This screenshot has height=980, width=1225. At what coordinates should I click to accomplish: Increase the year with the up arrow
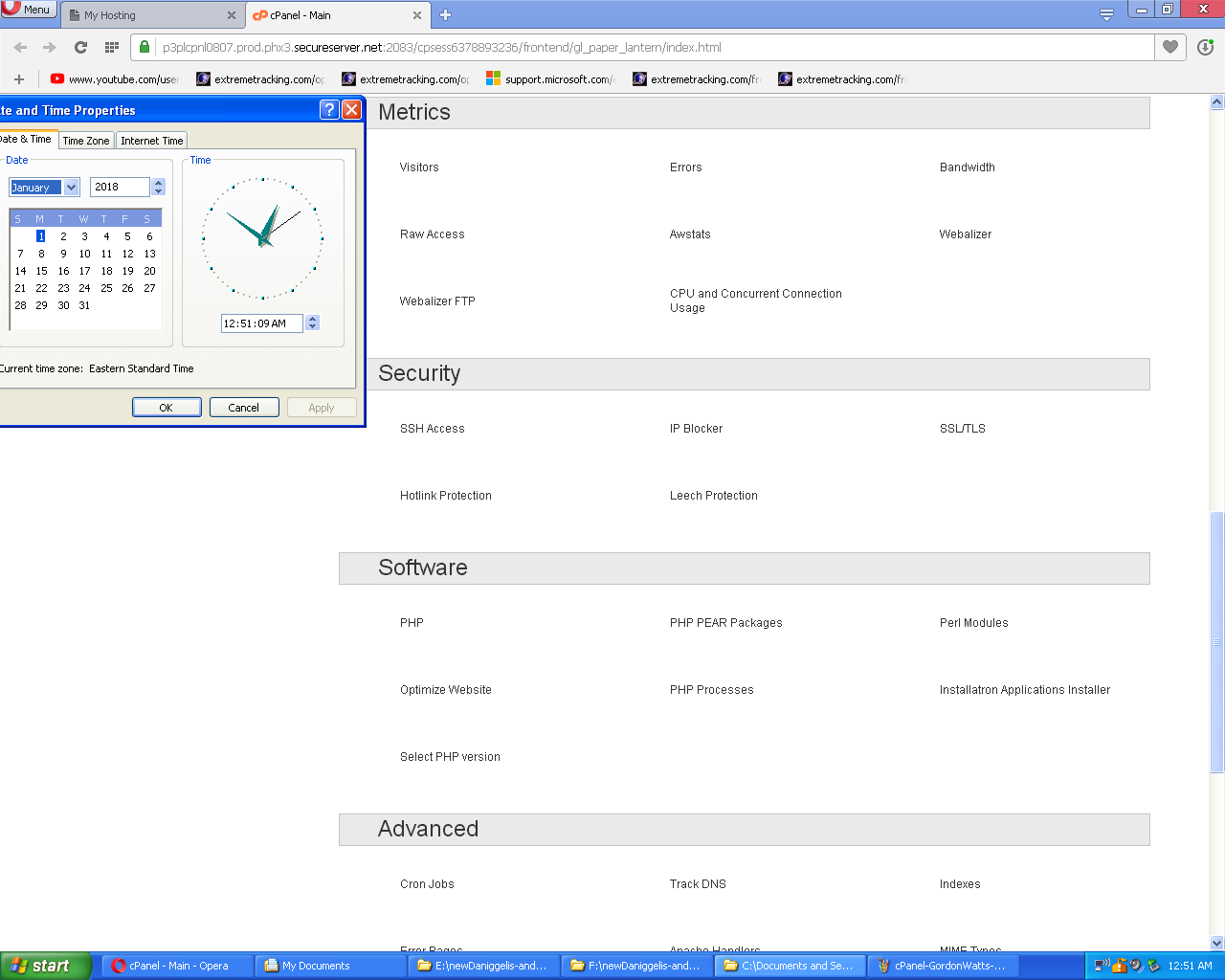(x=159, y=183)
